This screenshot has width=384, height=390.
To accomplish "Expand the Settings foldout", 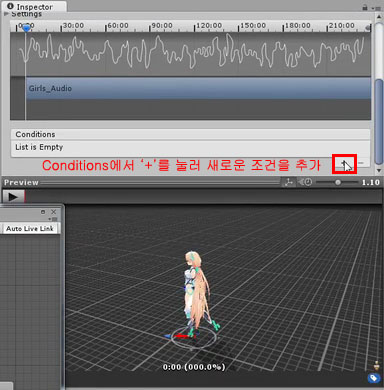I will pos(6,14).
